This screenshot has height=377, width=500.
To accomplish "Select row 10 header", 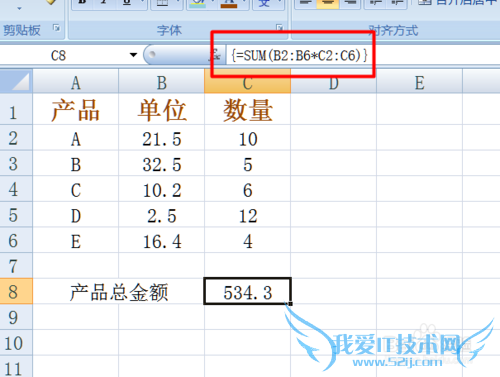I will click(x=16, y=343).
